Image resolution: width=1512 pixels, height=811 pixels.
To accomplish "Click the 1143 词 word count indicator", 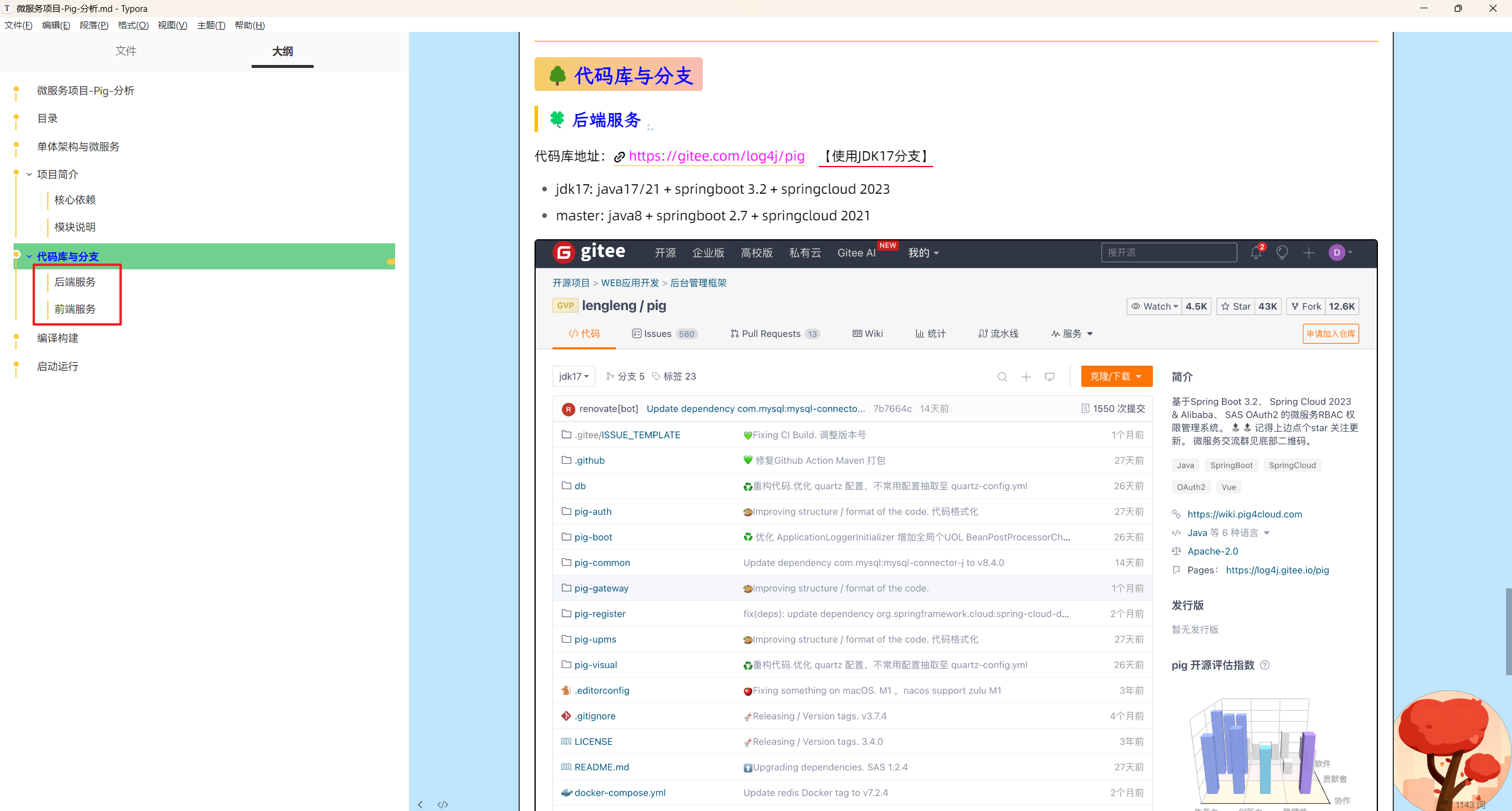I will click(1470, 805).
